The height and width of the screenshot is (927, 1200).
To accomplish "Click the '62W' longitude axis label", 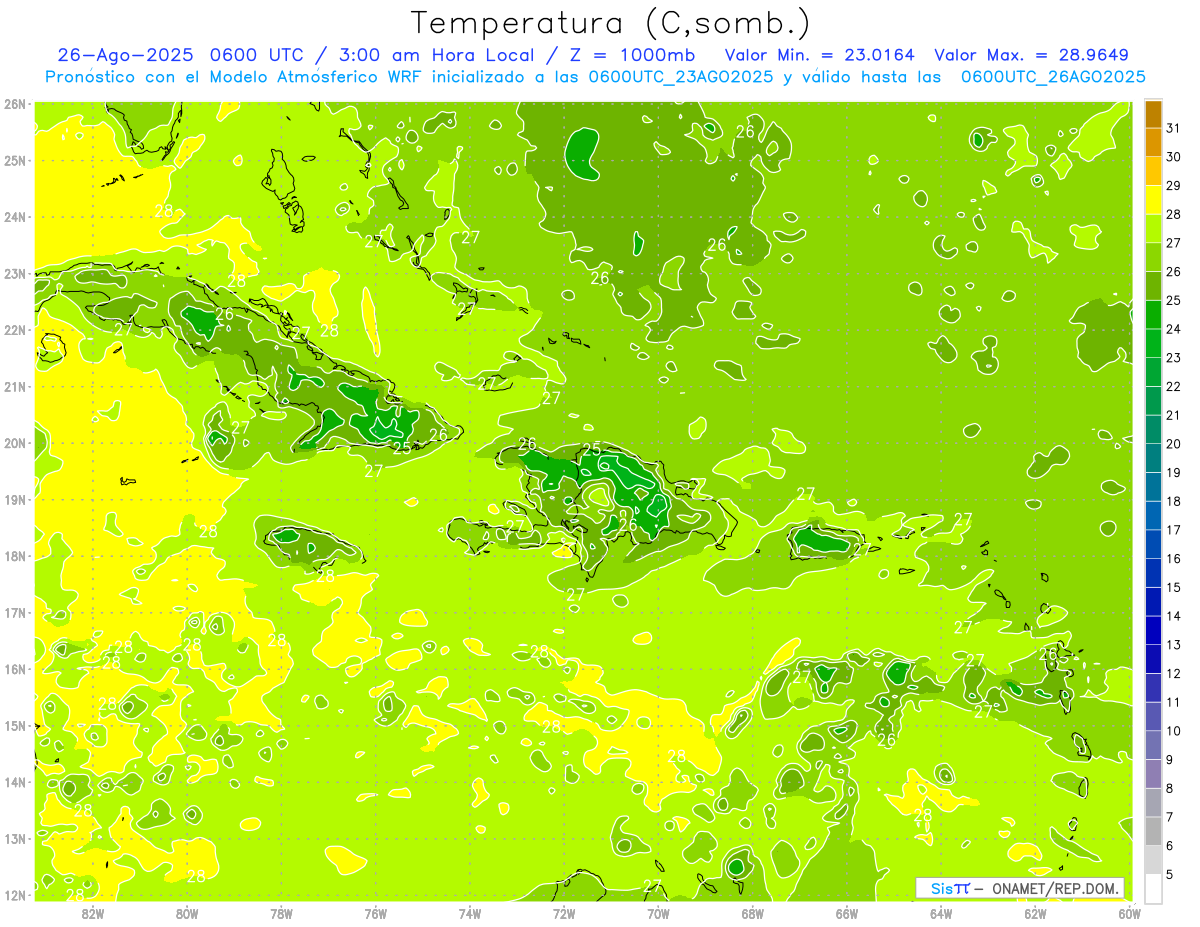I will (1035, 912).
